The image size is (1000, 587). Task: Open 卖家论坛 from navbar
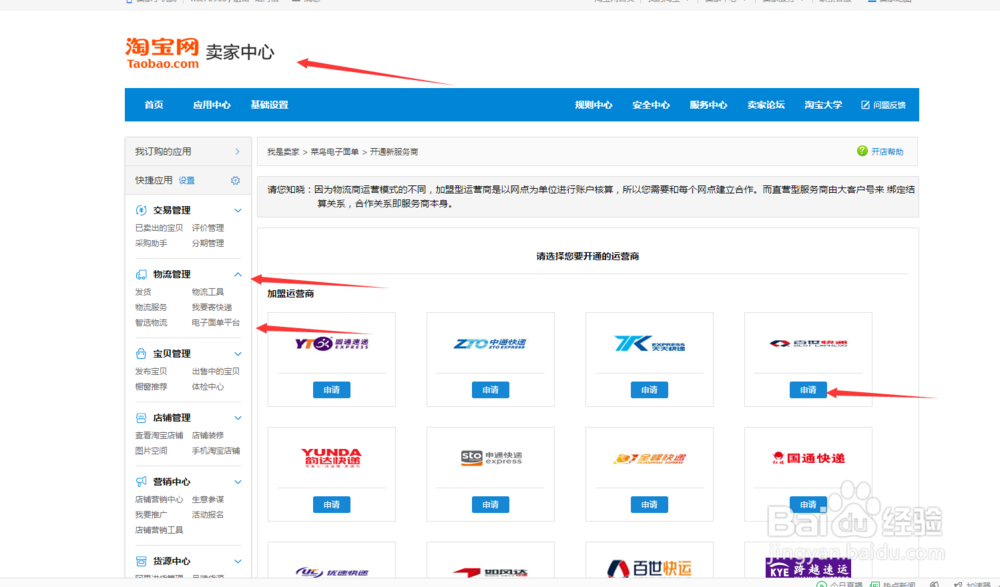tap(766, 105)
